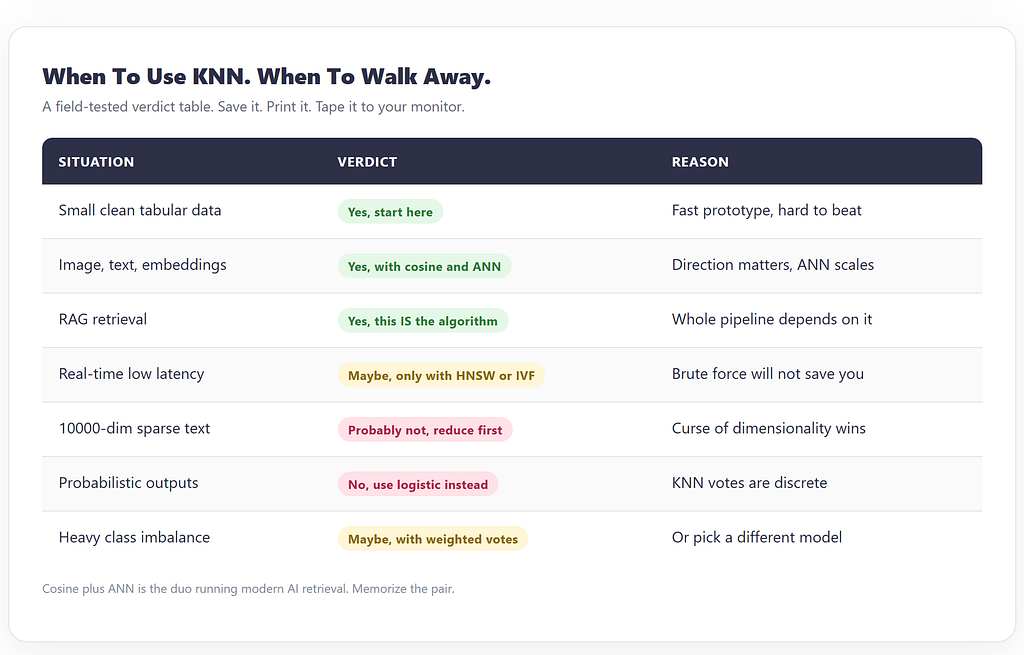The height and width of the screenshot is (655, 1024).
Task: Click the REASON column header
Action: pyautogui.click(x=700, y=162)
